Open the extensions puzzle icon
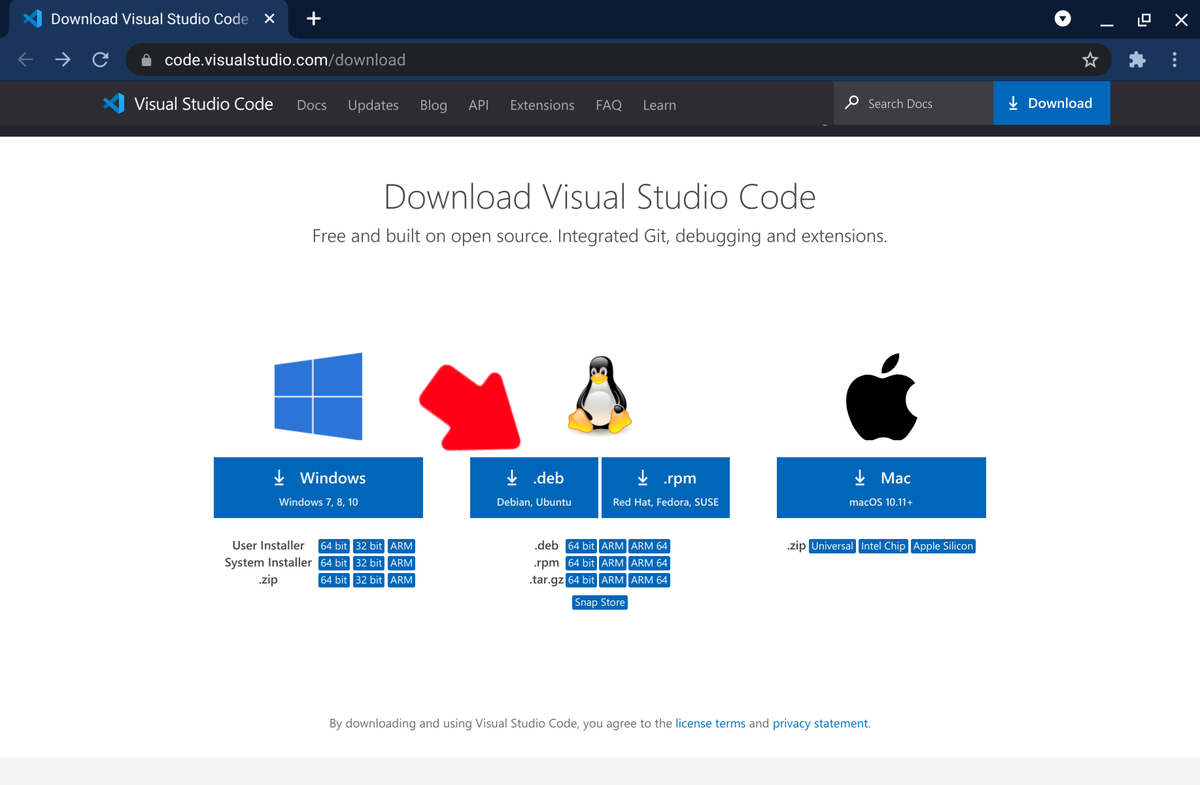The height and width of the screenshot is (785, 1200). click(1137, 60)
